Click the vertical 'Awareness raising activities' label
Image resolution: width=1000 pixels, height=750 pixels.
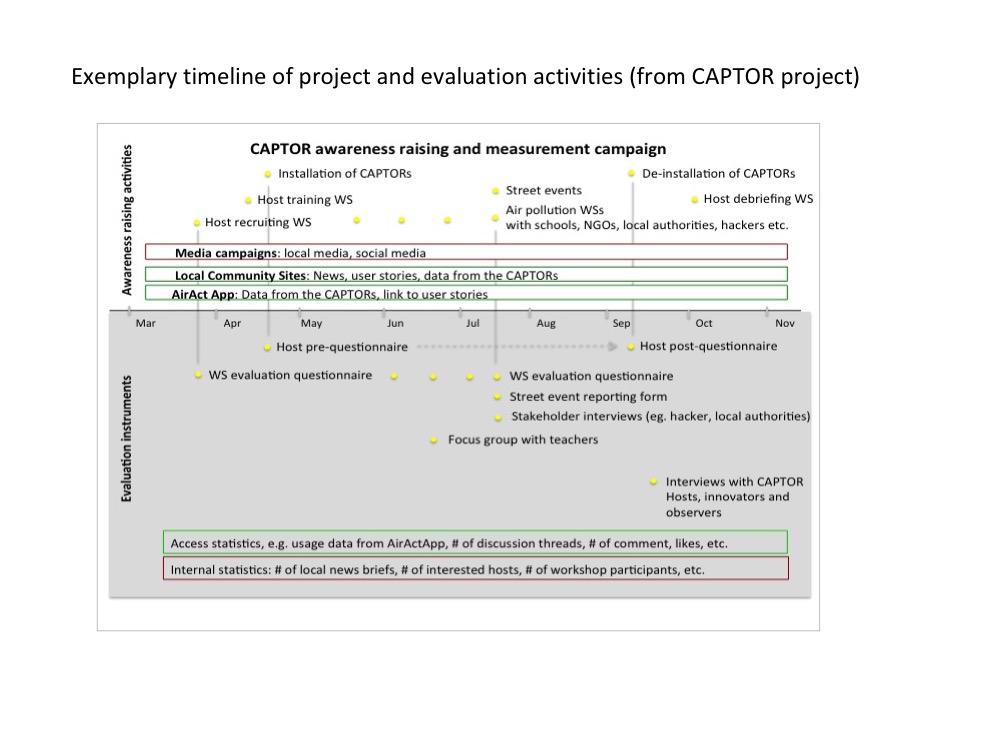click(127, 220)
